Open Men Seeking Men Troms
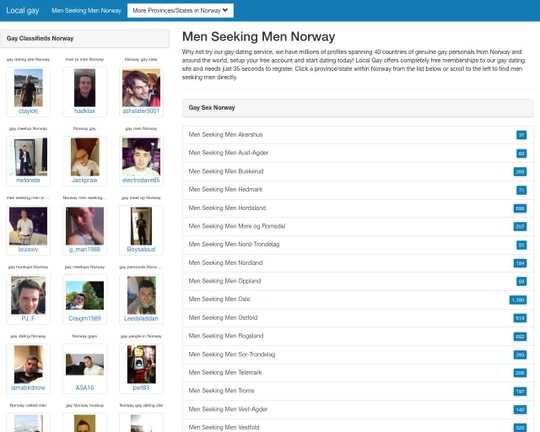The image size is (540, 432). click(x=358, y=391)
